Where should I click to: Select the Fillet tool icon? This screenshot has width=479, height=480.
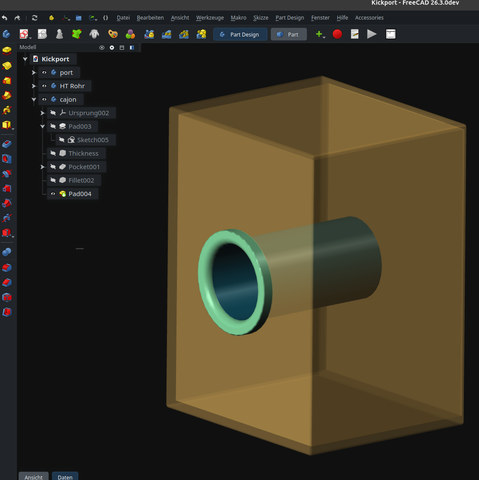pos(7,267)
